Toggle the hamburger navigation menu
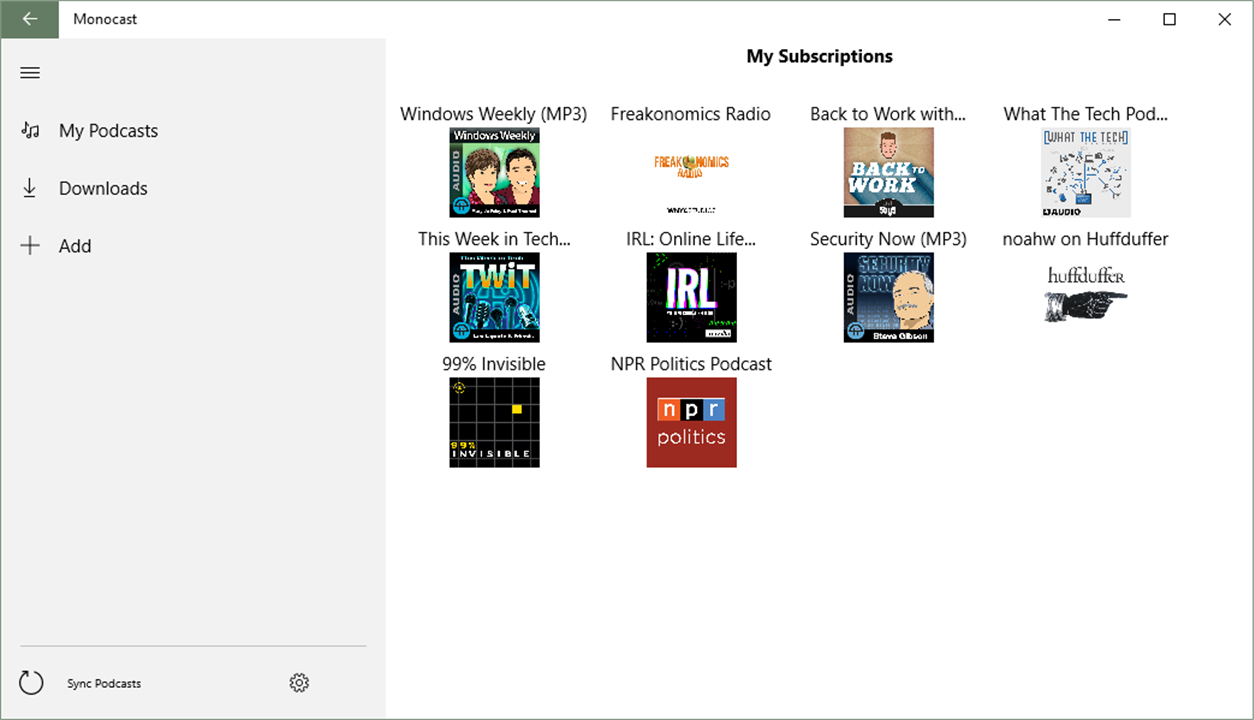This screenshot has height=720, width=1254. [x=30, y=73]
